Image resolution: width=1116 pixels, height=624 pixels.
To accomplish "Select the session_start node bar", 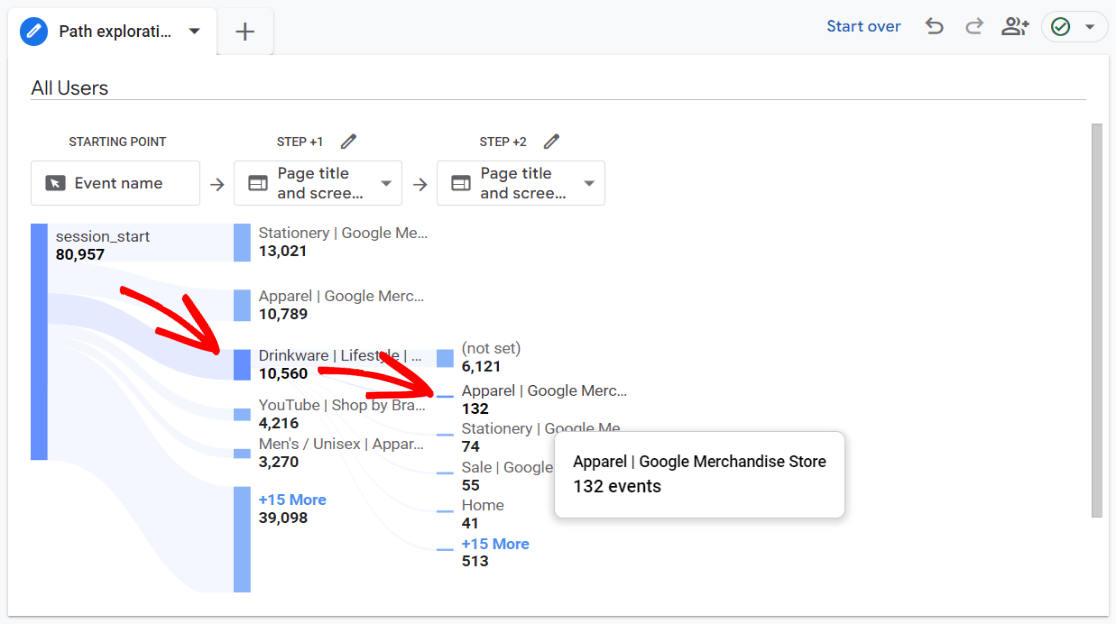I will (x=39, y=342).
